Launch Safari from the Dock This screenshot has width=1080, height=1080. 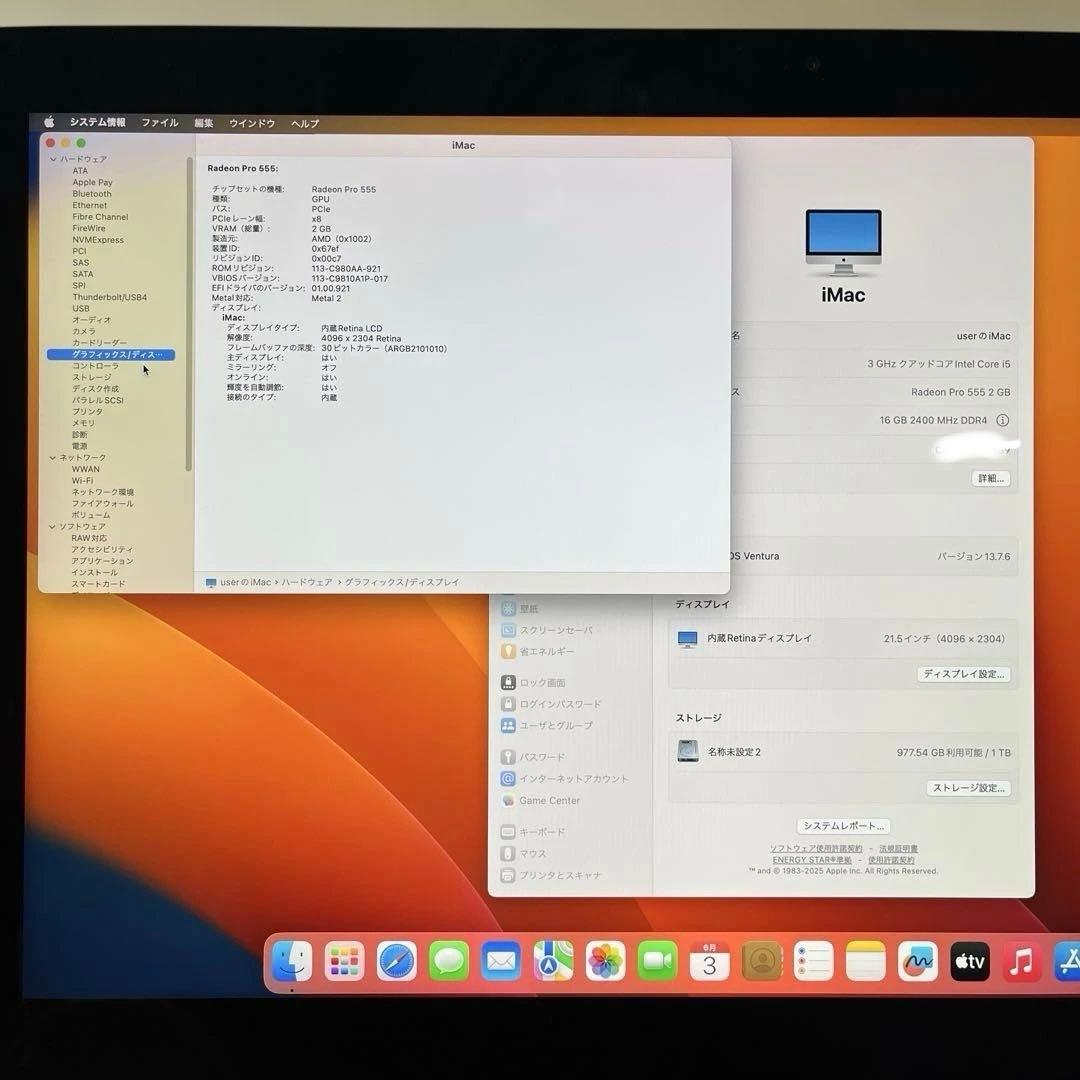click(396, 961)
